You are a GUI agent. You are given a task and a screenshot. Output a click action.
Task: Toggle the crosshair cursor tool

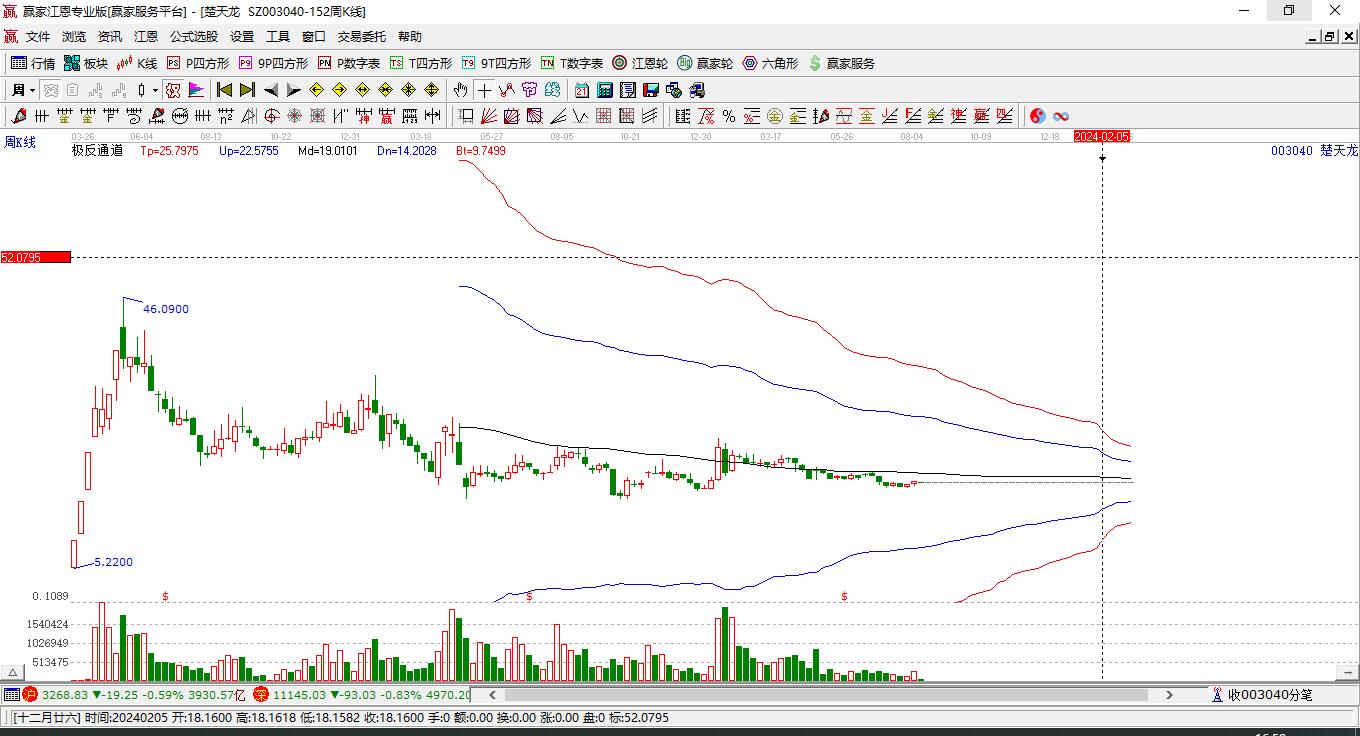tap(484, 90)
